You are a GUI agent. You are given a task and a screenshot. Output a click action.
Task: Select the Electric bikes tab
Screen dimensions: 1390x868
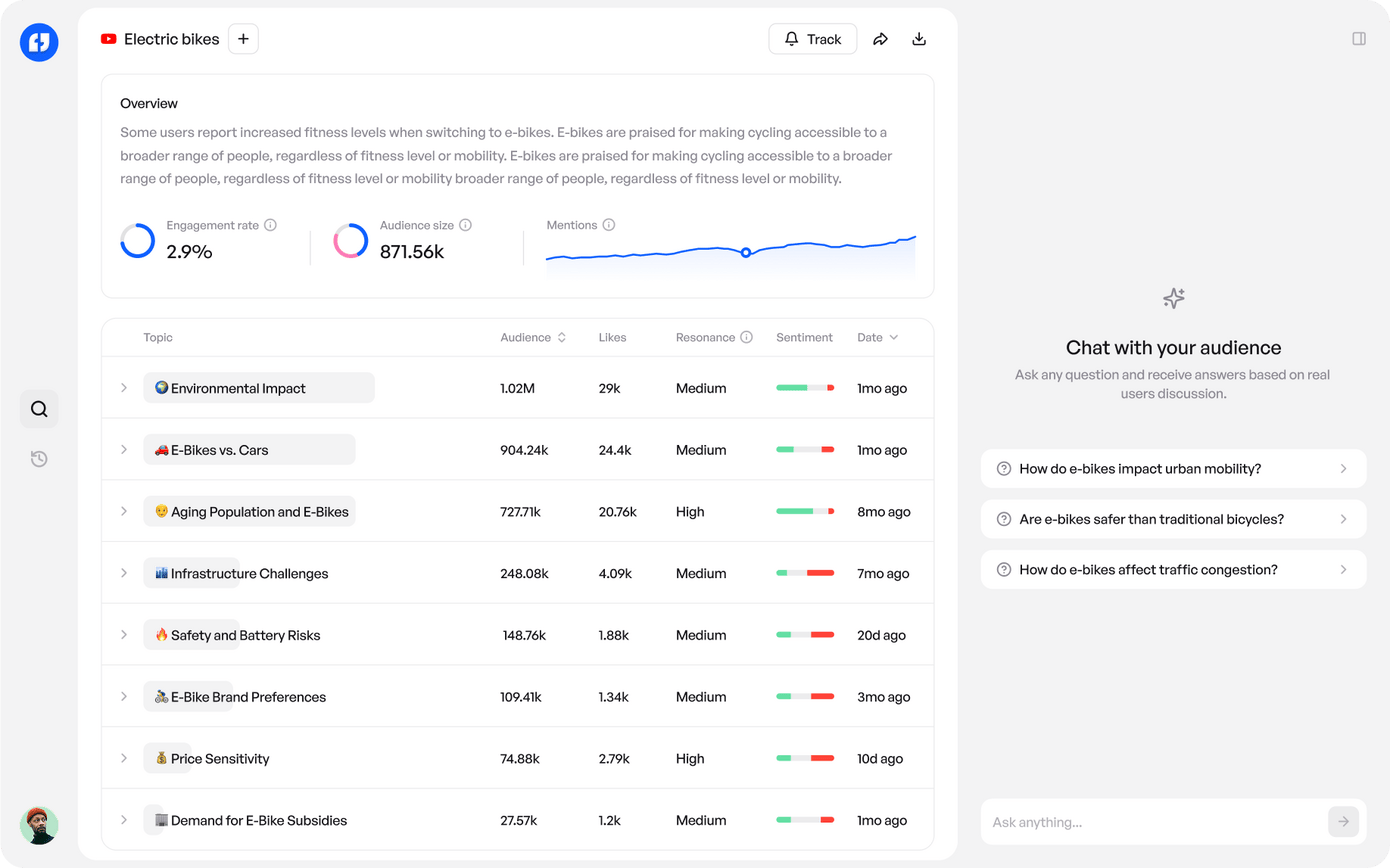(x=160, y=39)
